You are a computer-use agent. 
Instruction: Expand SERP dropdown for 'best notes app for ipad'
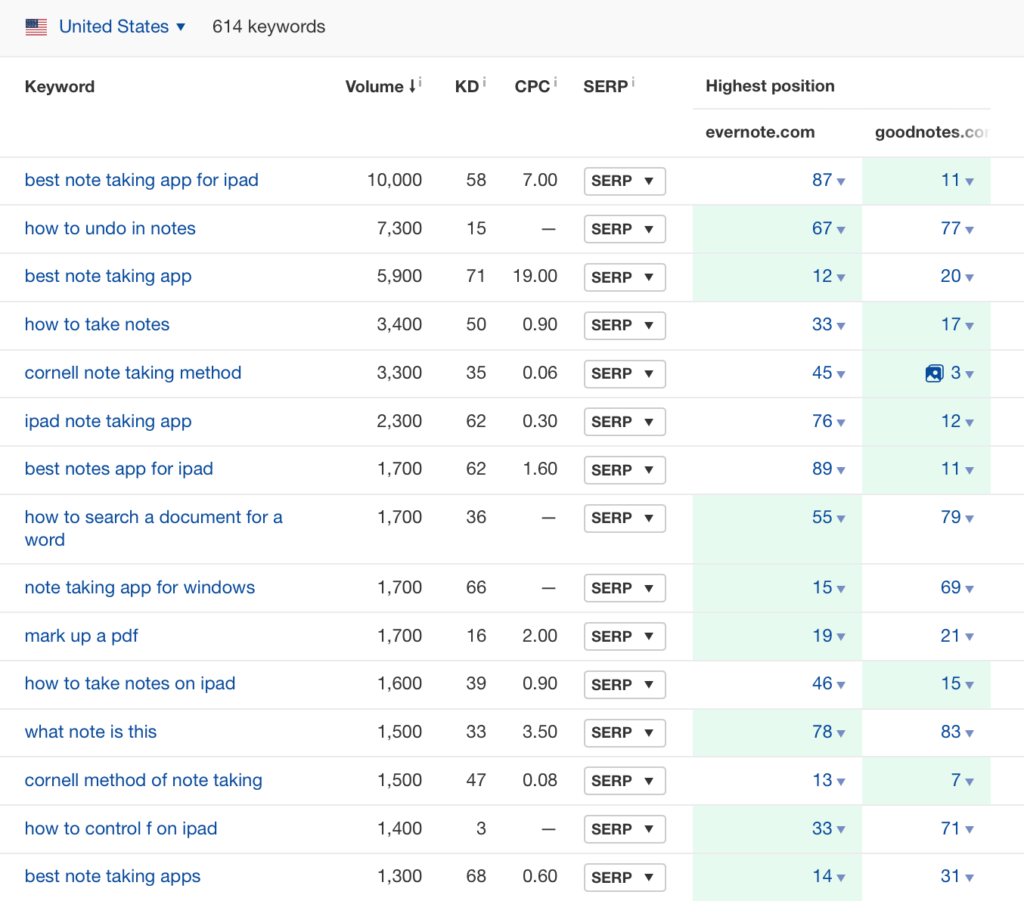624,470
